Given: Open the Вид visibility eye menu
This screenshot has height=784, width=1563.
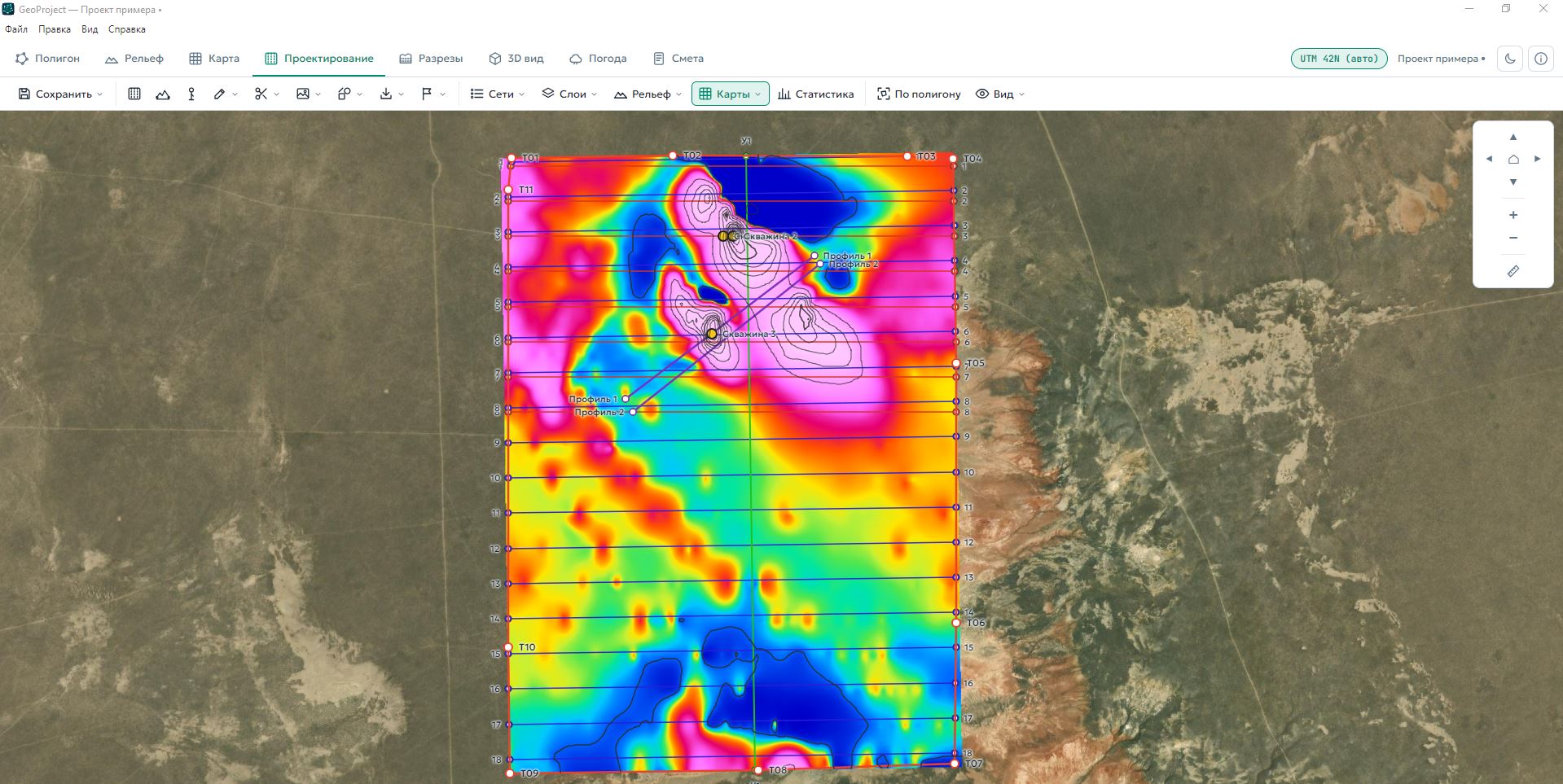Looking at the screenshot, I should pyautogui.click(x=1000, y=94).
